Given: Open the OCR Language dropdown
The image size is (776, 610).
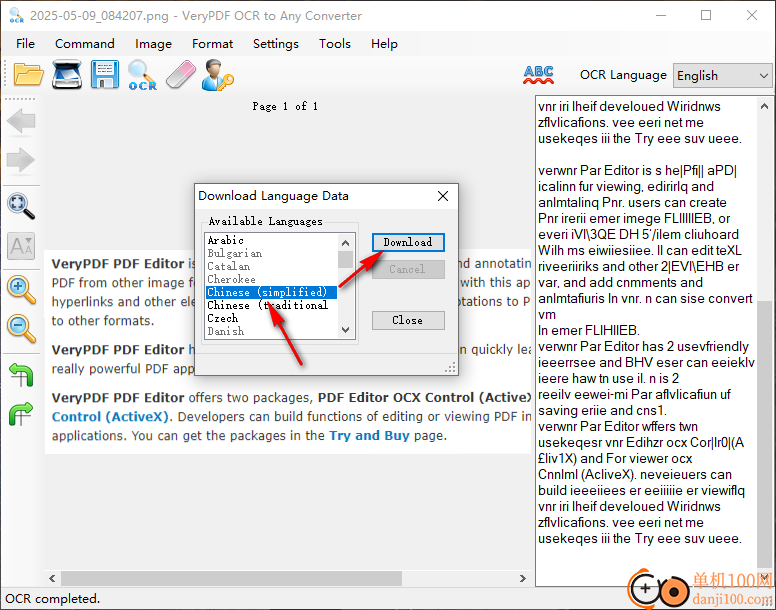Looking at the screenshot, I should tap(722, 76).
